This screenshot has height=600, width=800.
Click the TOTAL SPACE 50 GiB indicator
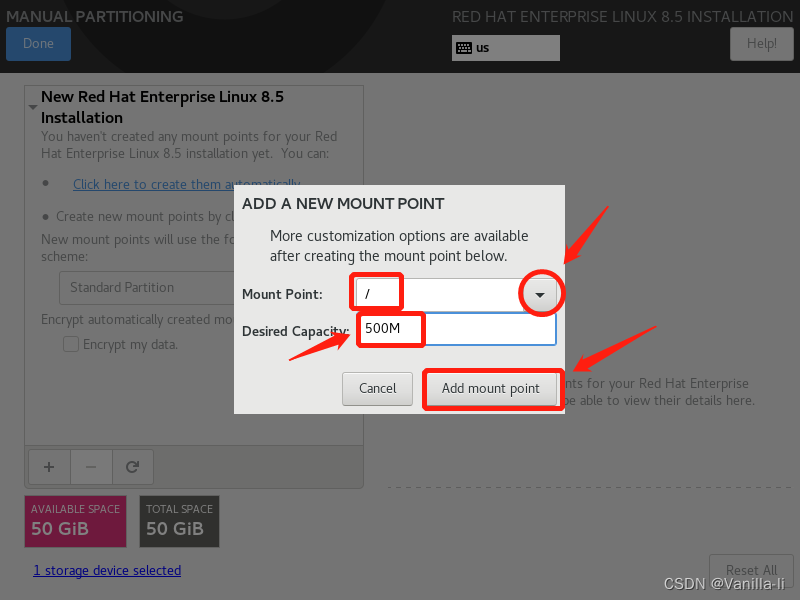pos(180,521)
